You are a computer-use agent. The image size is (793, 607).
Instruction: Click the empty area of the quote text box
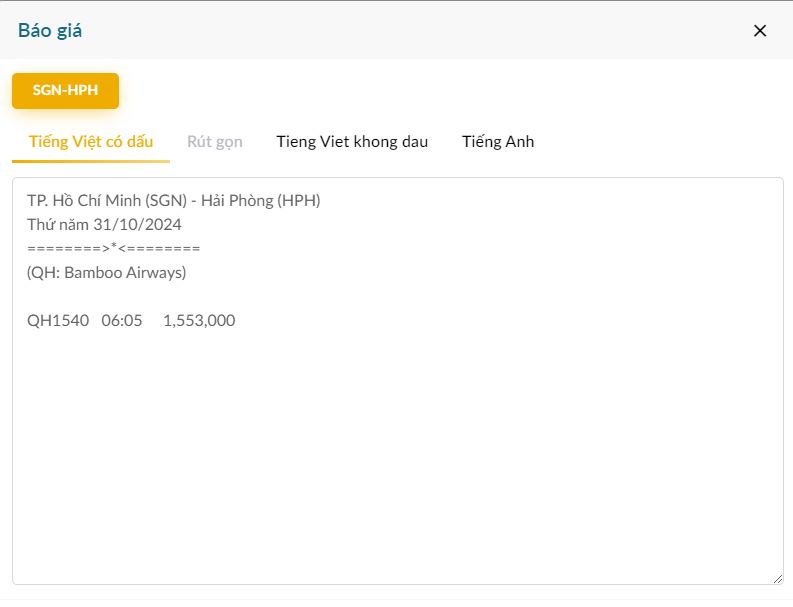[x=400, y=450]
